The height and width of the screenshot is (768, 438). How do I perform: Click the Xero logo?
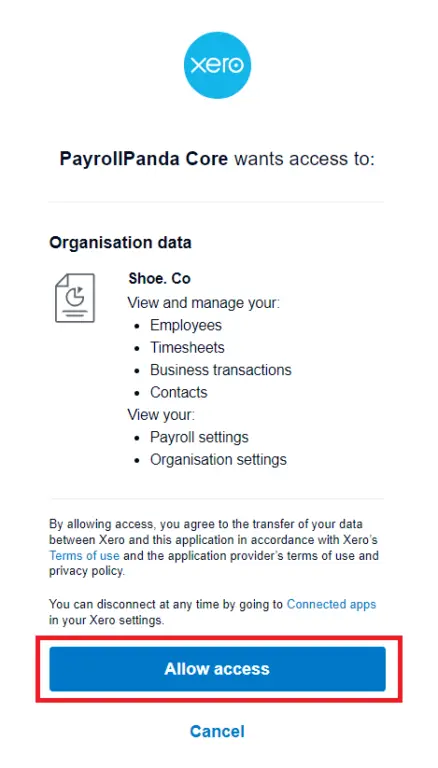click(217, 65)
